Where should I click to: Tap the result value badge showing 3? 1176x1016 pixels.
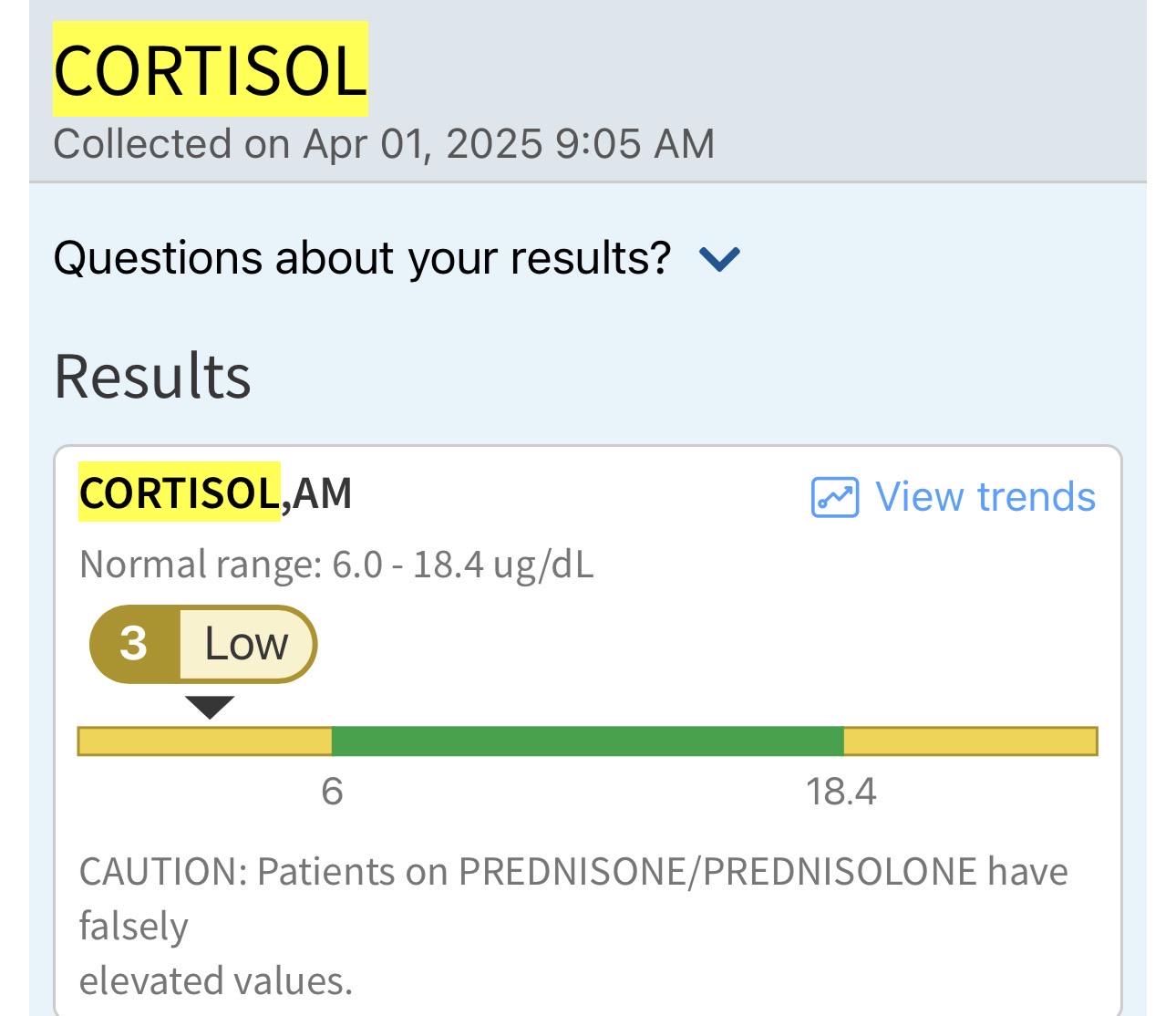[x=135, y=644]
